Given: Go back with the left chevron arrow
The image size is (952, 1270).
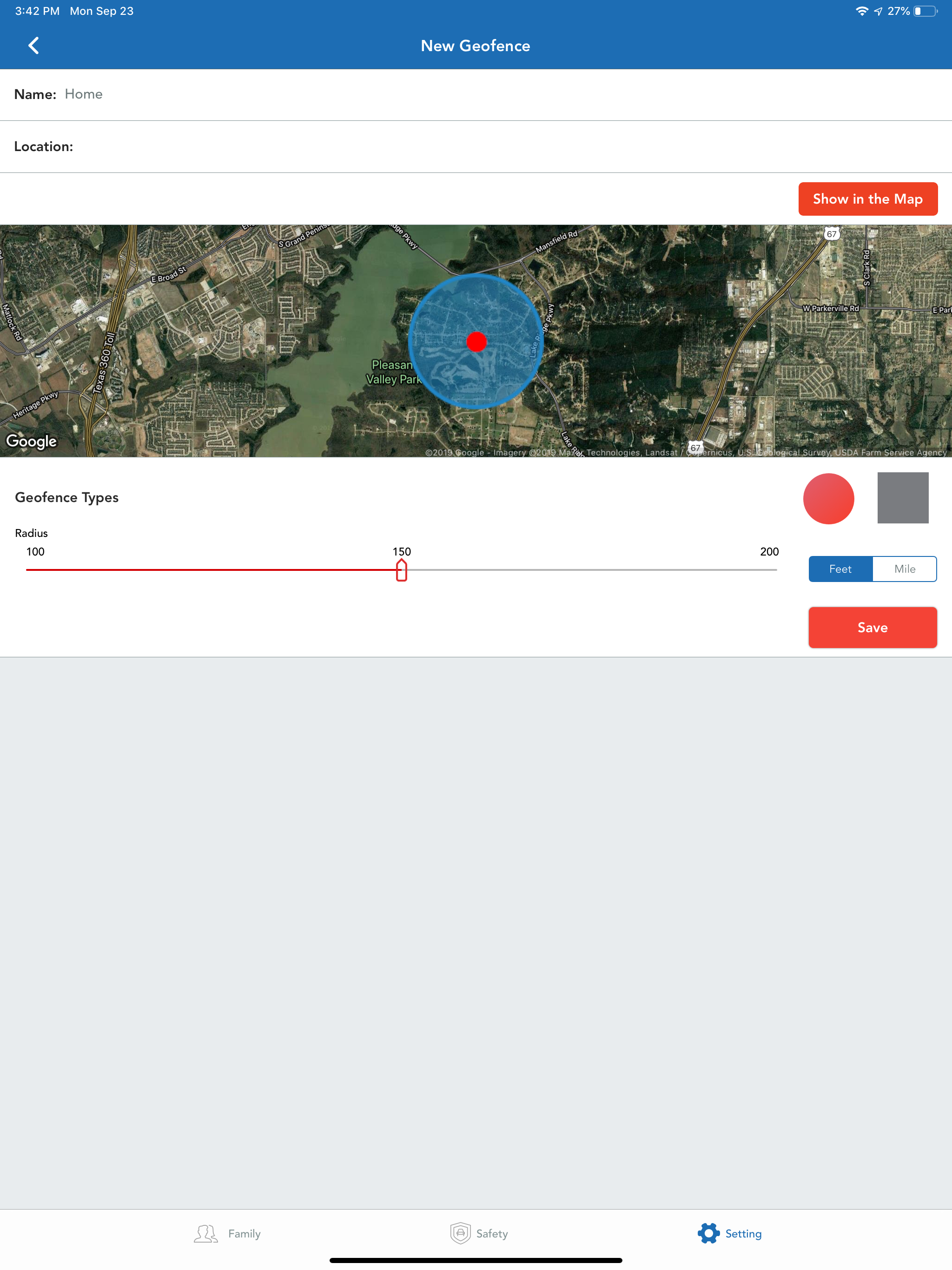Looking at the screenshot, I should point(34,46).
